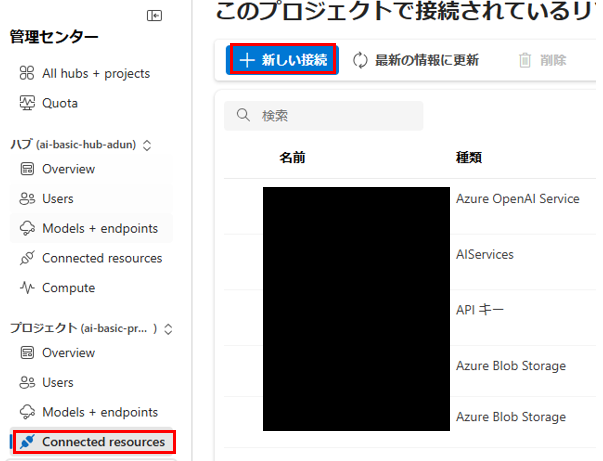Screen dimensions: 603x461
Task: Expand the hub ai-basic-hub-adun switcher
Action: click(x=147, y=145)
